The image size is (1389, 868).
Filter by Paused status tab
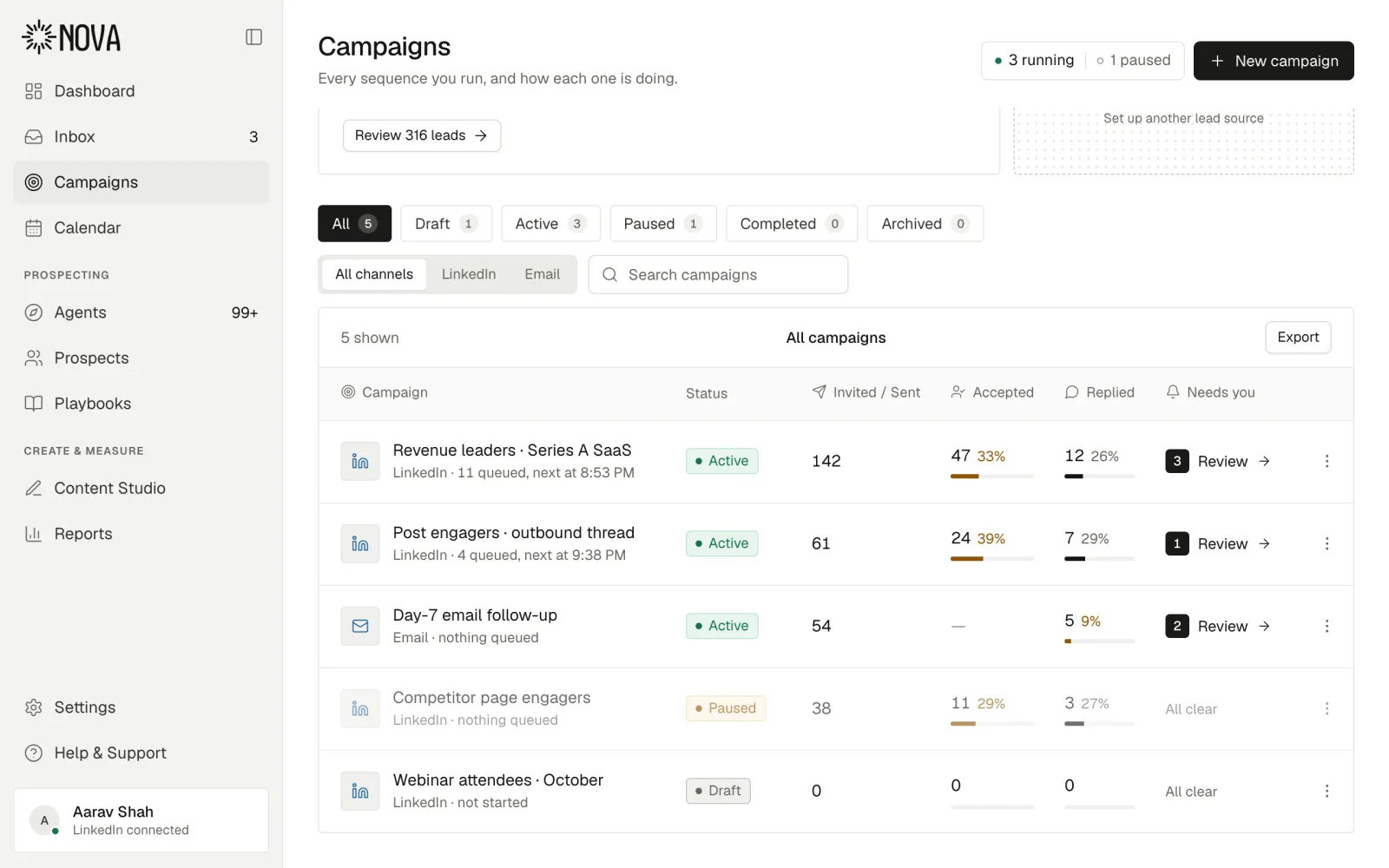[x=663, y=223]
